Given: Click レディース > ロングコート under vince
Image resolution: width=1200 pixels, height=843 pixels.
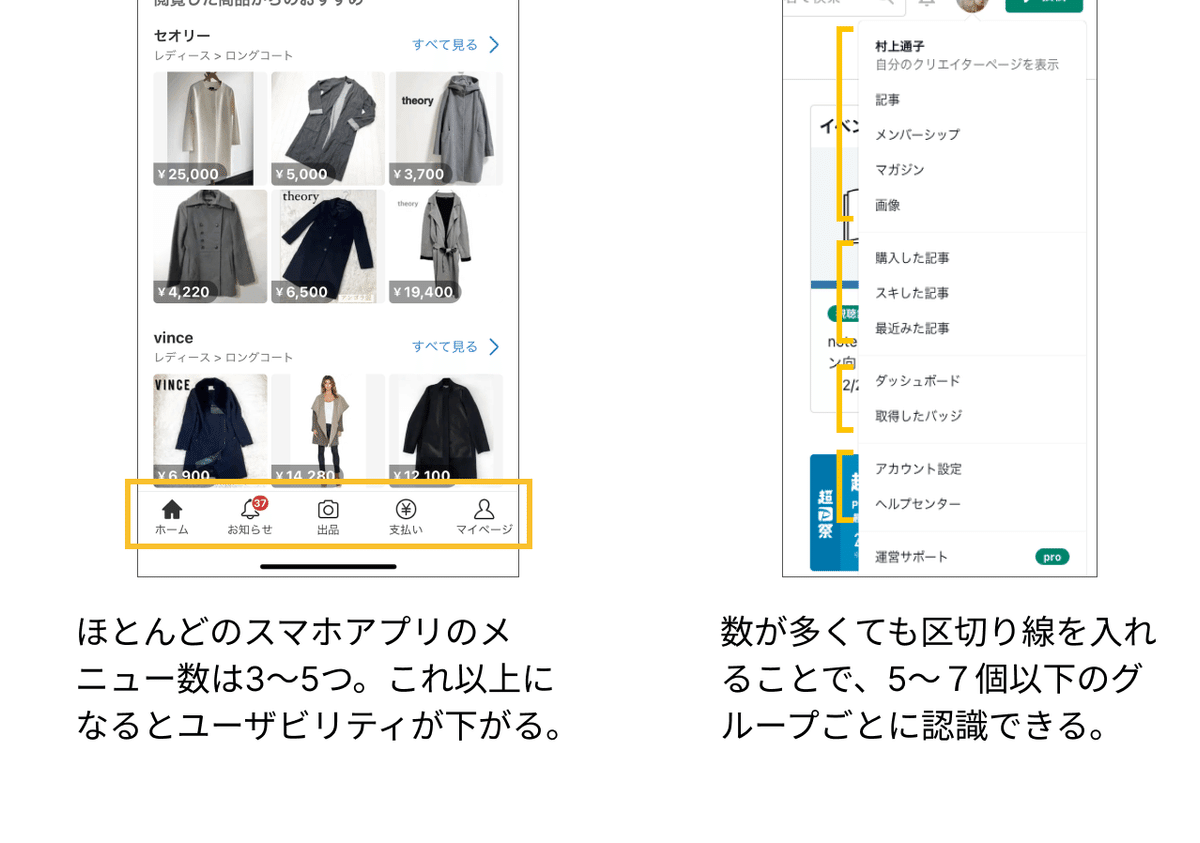Looking at the screenshot, I should pyautogui.click(x=223, y=358).
